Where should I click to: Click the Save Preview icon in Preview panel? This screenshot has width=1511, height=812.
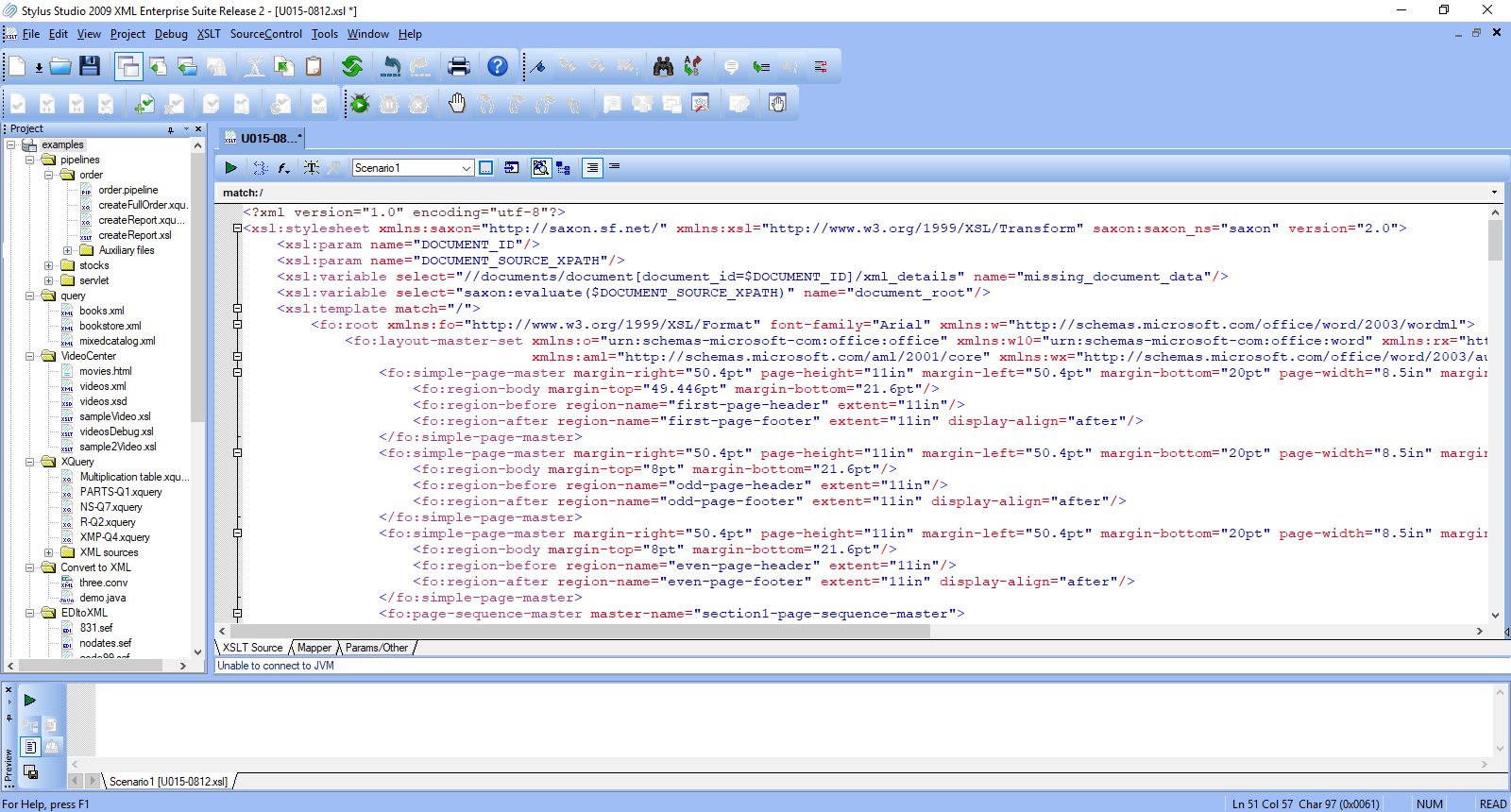pos(30,772)
